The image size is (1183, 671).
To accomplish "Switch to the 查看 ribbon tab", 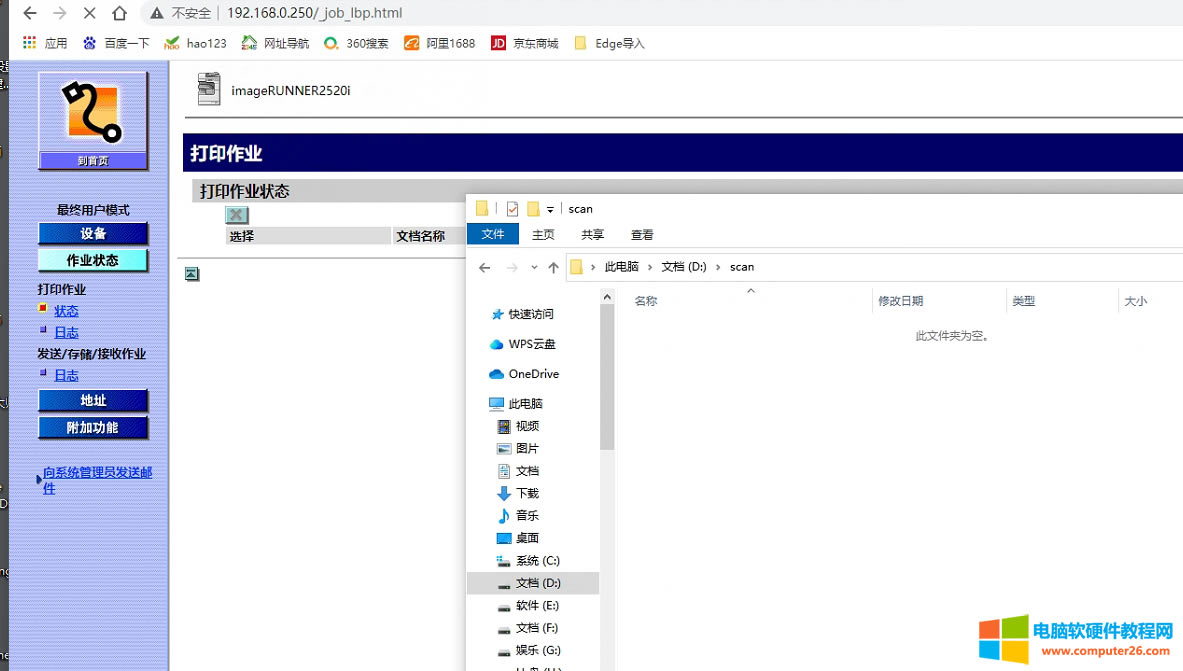I will click(x=642, y=234).
